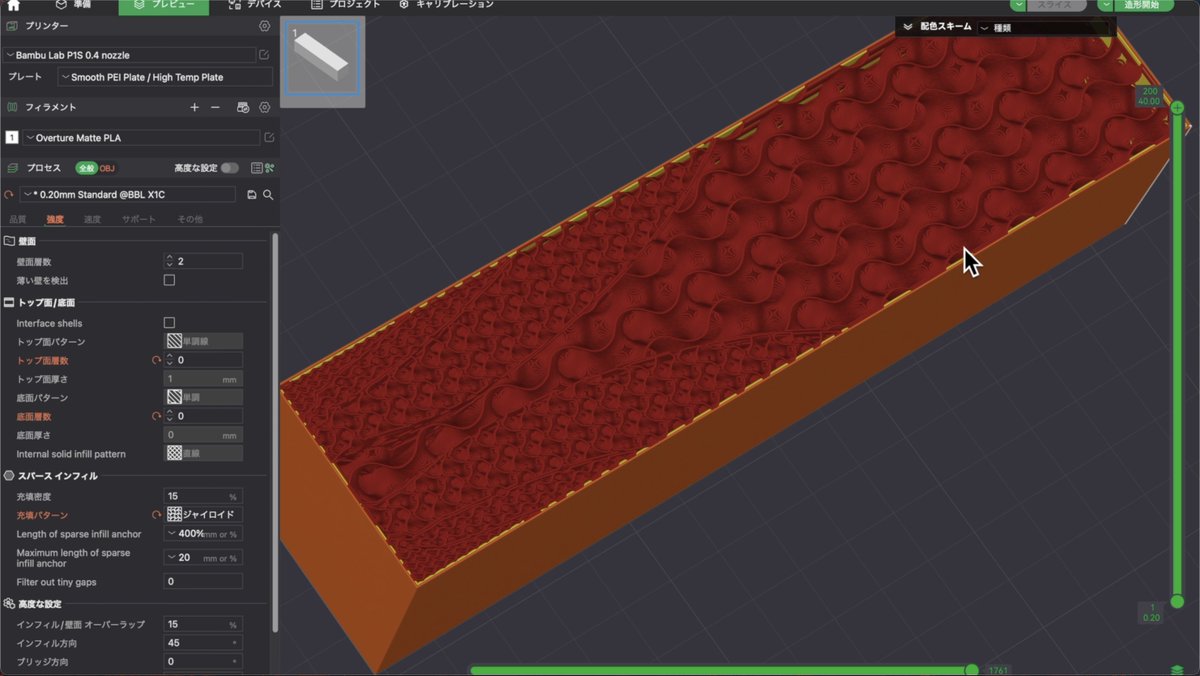Viewport: 1200px width, 676px height.
Task: Open the ジャイロイド infill pattern dropdown
Action: tap(203, 514)
